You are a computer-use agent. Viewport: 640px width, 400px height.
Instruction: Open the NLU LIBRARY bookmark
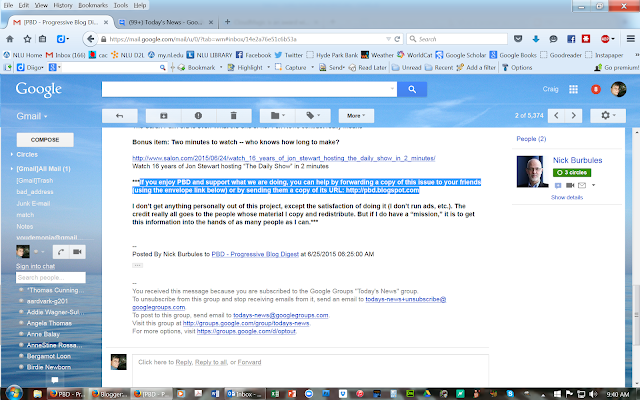(209, 55)
